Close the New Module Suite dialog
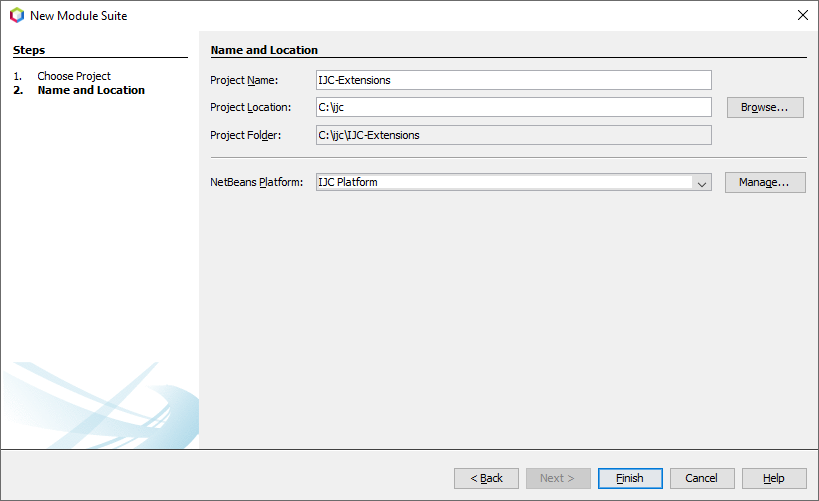The image size is (819, 501). (x=802, y=16)
